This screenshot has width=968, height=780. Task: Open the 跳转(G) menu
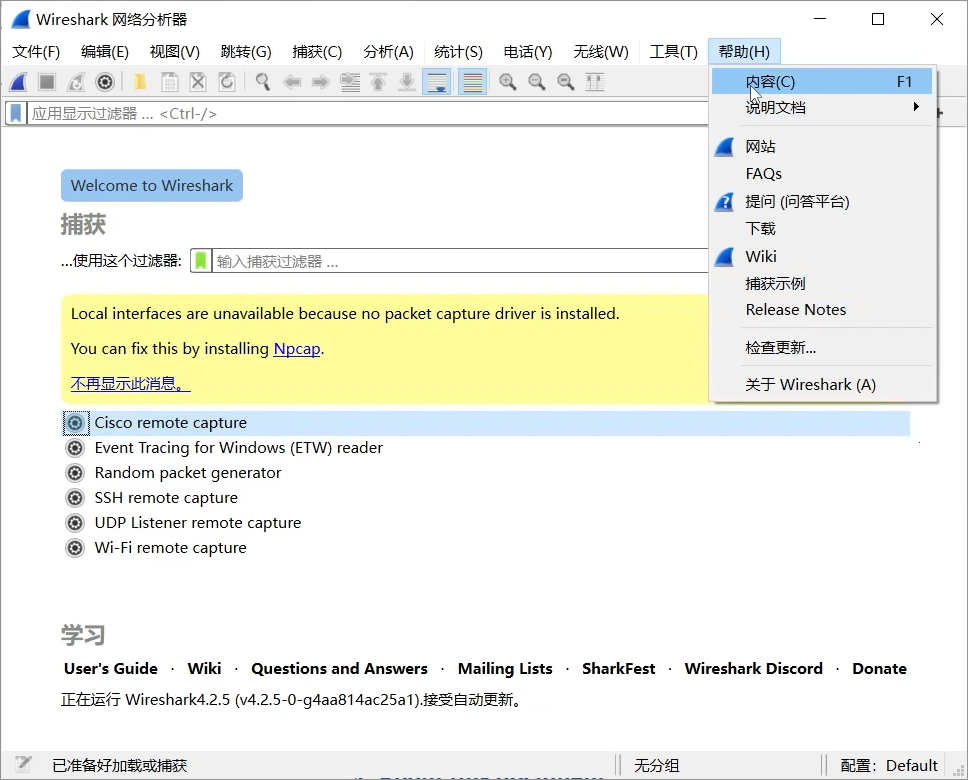point(246,52)
